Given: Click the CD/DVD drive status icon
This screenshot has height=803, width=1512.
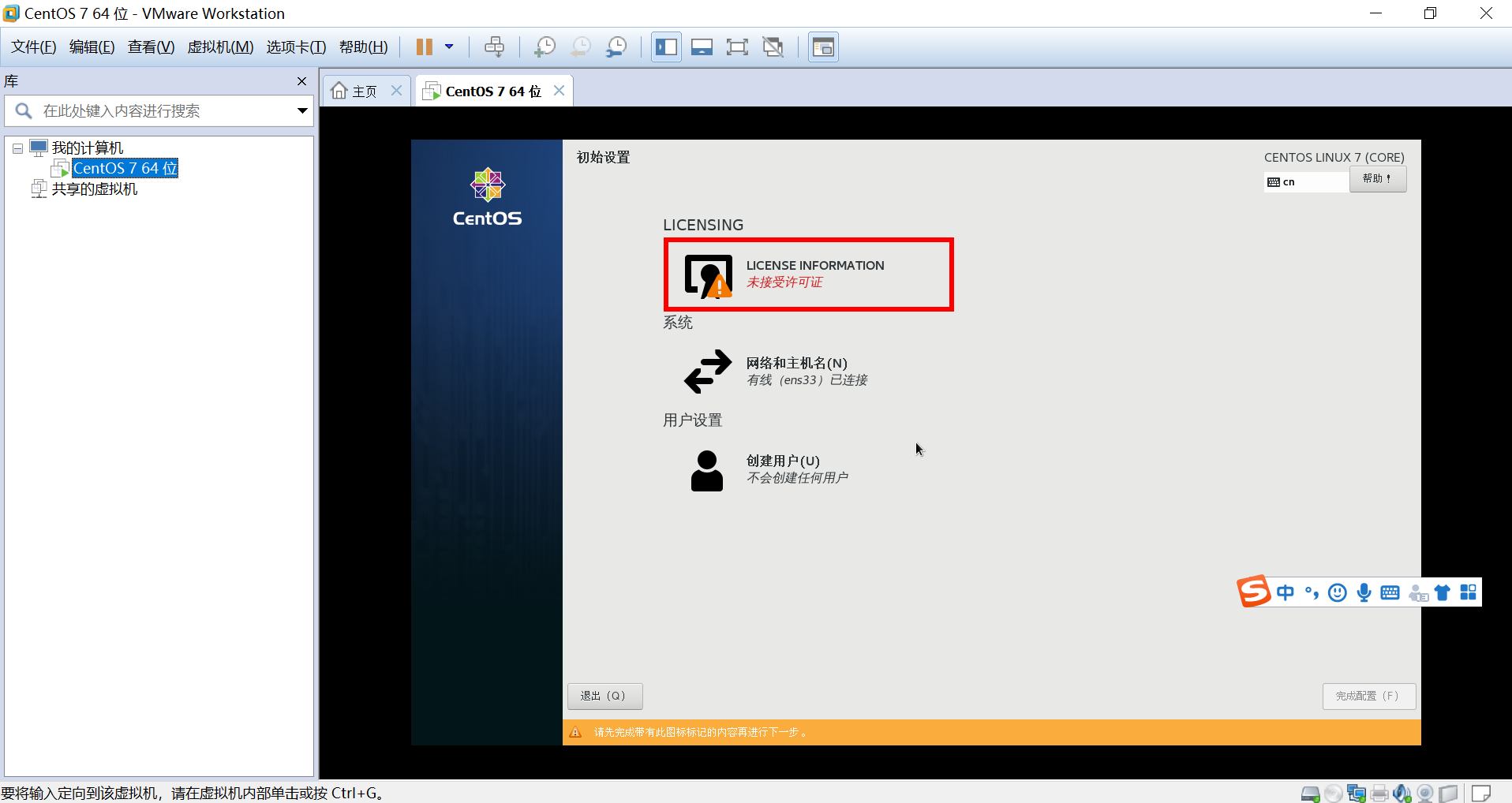Looking at the screenshot, I should point(1334,794).
